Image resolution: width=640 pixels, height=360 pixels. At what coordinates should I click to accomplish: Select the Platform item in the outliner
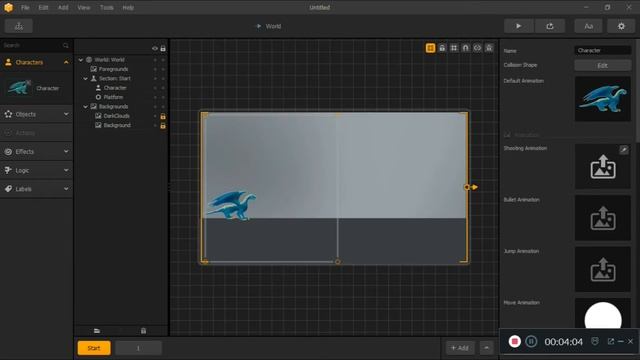click(113, 97)
